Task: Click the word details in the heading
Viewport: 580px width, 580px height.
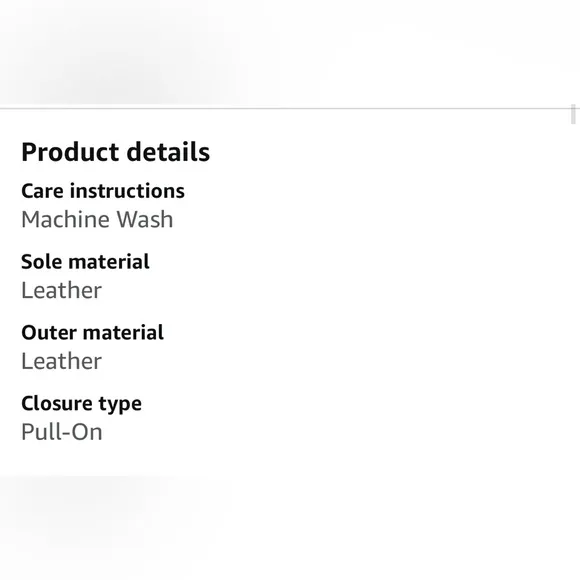Action: pyautogui.click(x=168, y=152)
